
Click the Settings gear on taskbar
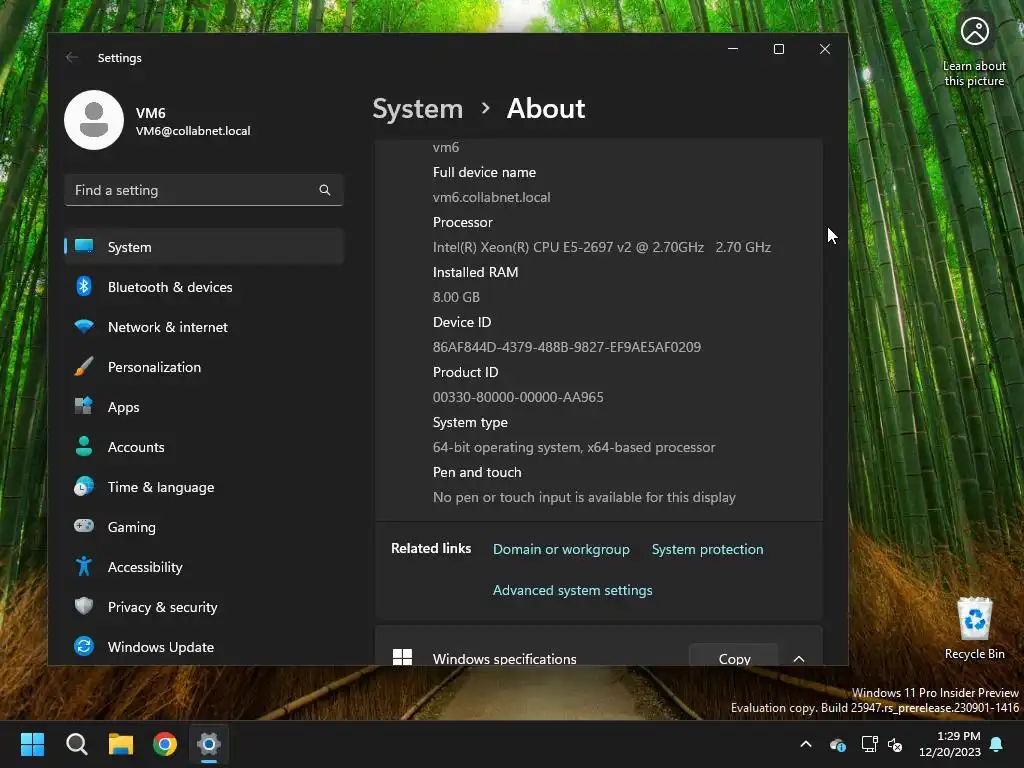(209, 744)
